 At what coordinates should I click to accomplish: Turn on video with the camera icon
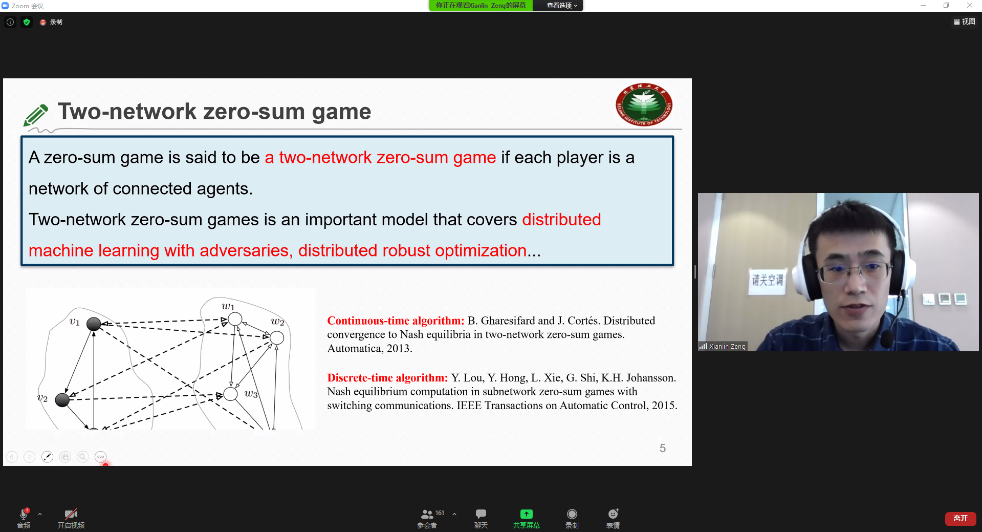pos(70,514)
